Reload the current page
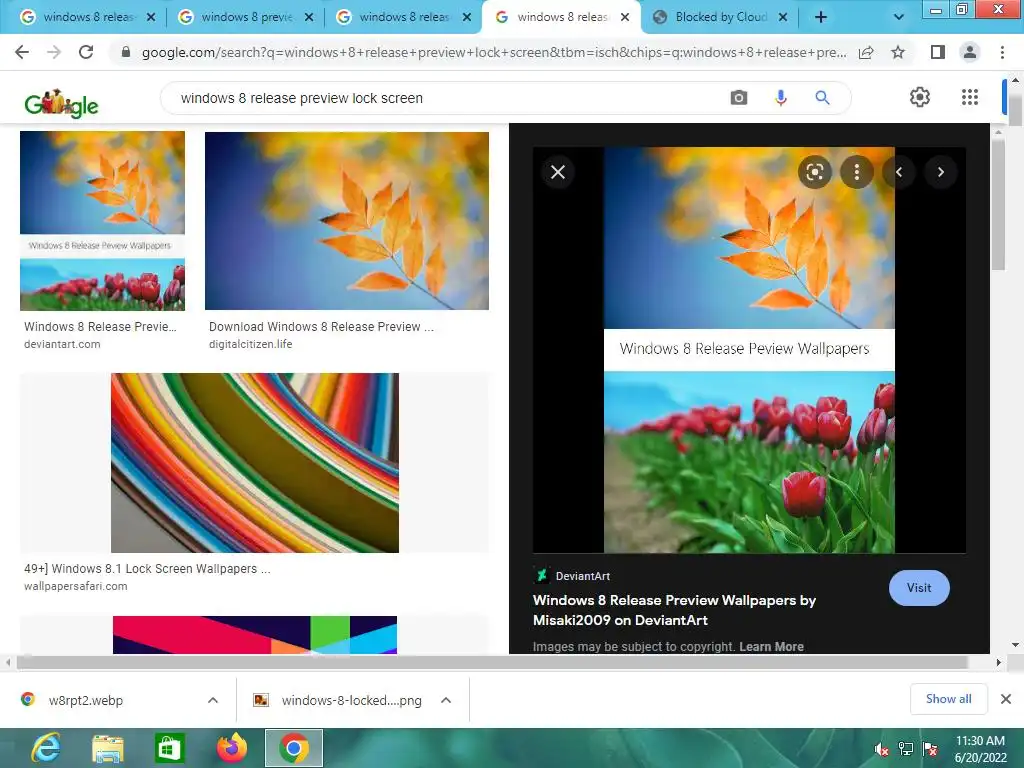Image resolution: width=1024 pixels, height=768 pixels. pyautogui.click(x=86, y=52)
